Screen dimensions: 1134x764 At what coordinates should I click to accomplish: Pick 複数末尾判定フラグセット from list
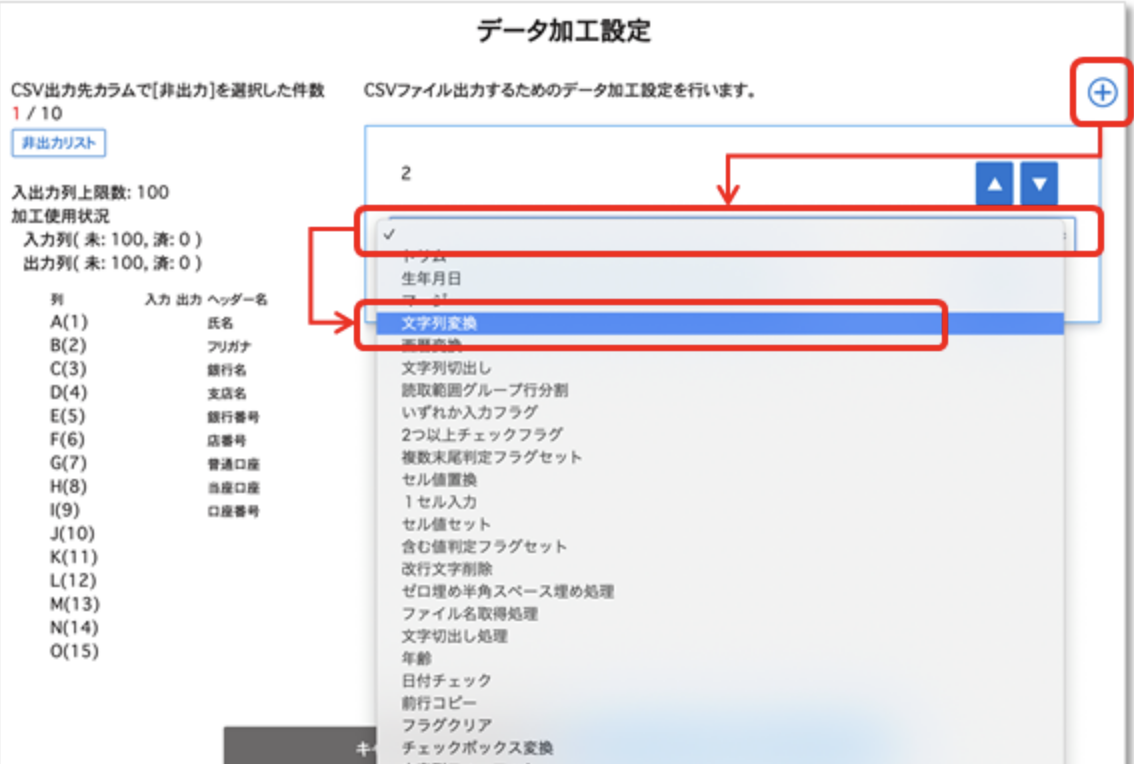491,457
